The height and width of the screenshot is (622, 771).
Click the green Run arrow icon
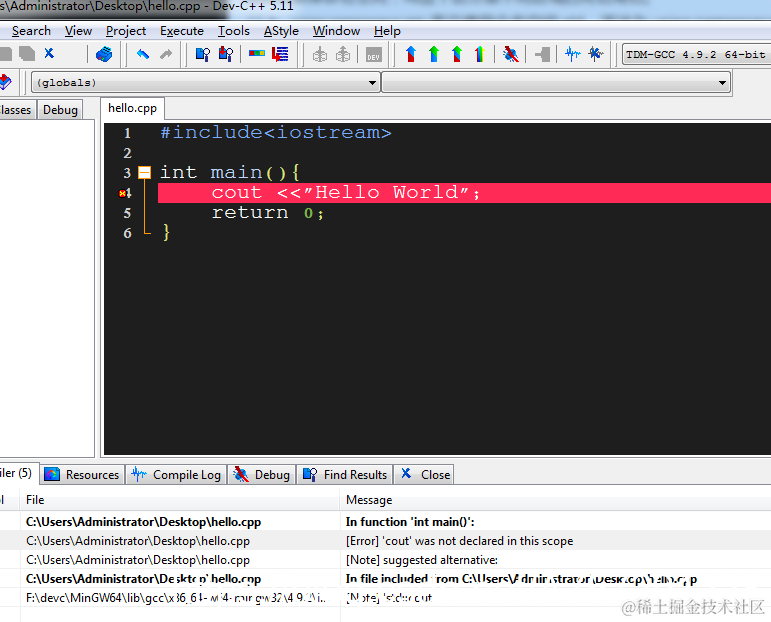(434, 54)
